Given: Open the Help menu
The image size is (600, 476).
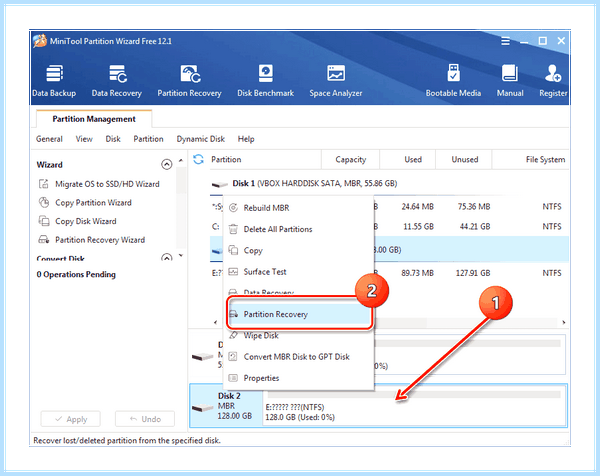Looking at the screenshot, I should (246, 139).
